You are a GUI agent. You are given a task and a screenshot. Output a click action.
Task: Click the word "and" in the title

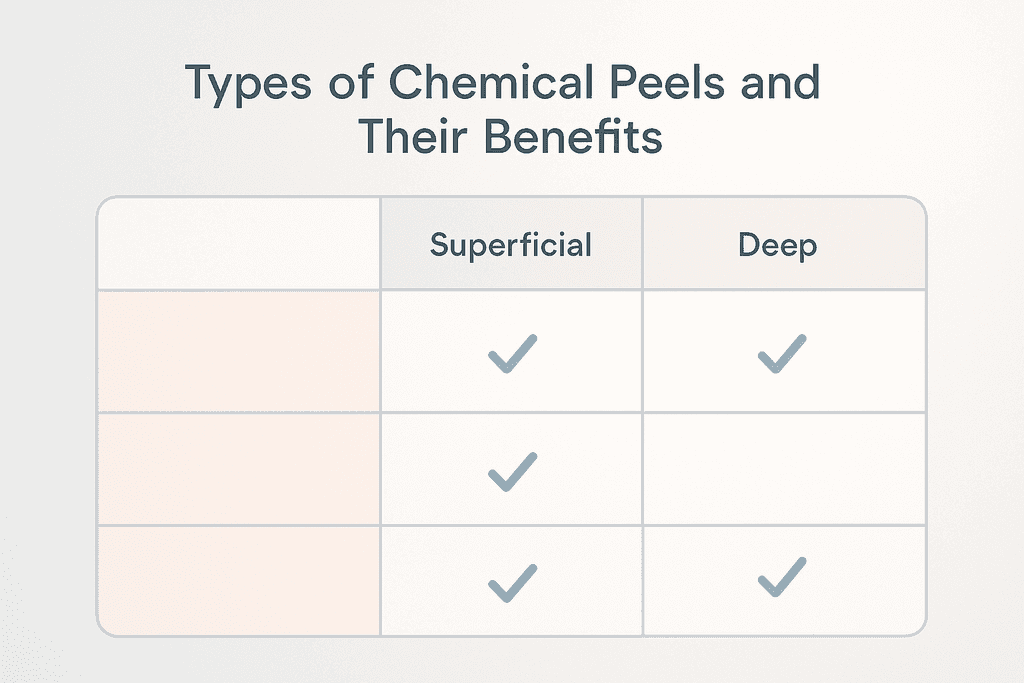click(x=781, y=85)
